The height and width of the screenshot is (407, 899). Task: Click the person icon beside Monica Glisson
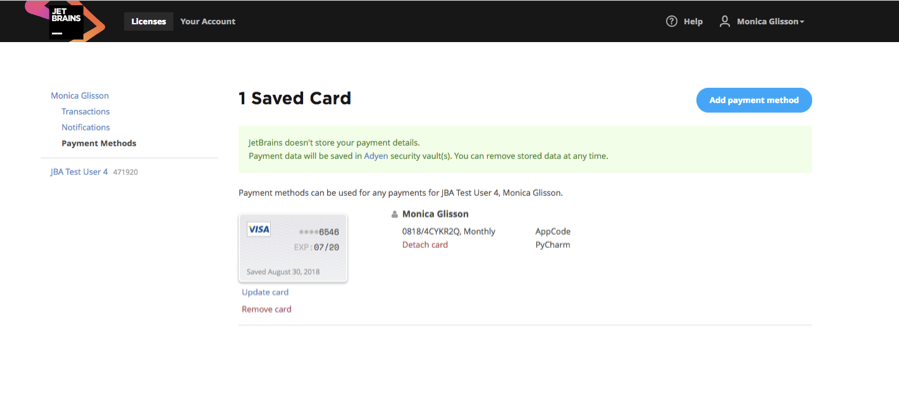coord(395,214)
